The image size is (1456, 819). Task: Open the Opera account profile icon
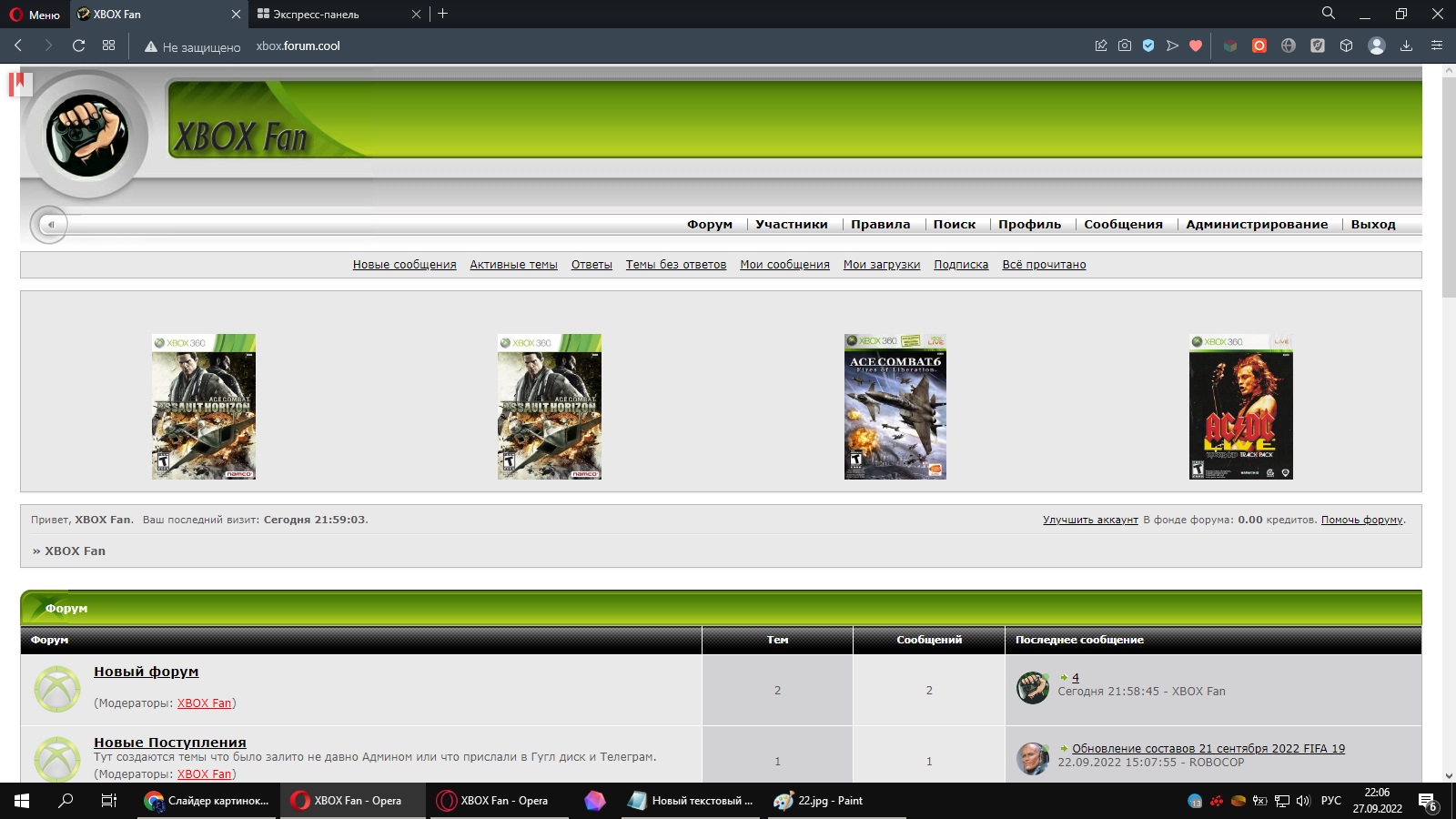(x=1376, y=45)
